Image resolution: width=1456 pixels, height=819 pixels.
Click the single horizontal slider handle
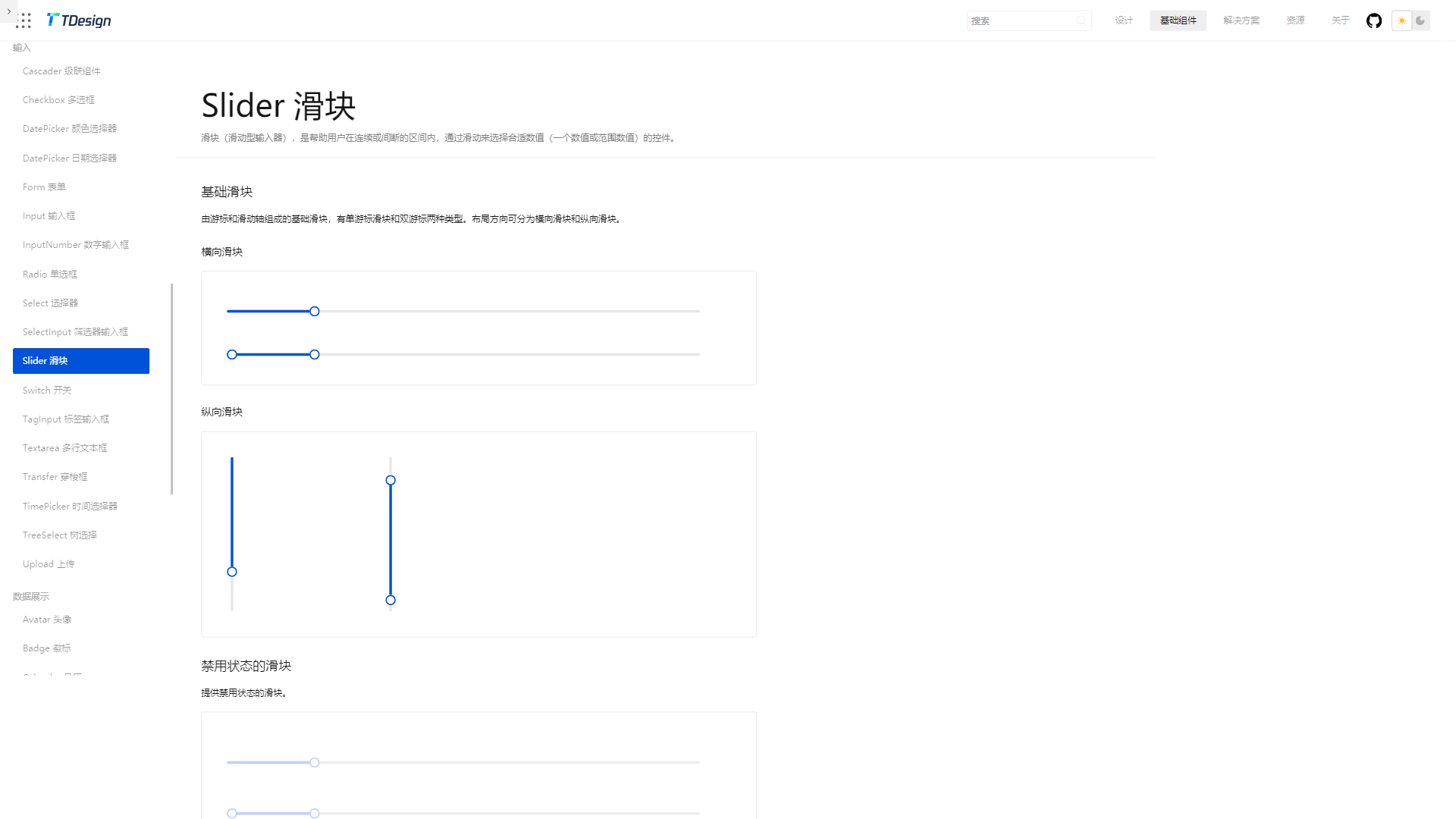click(315, 311)
